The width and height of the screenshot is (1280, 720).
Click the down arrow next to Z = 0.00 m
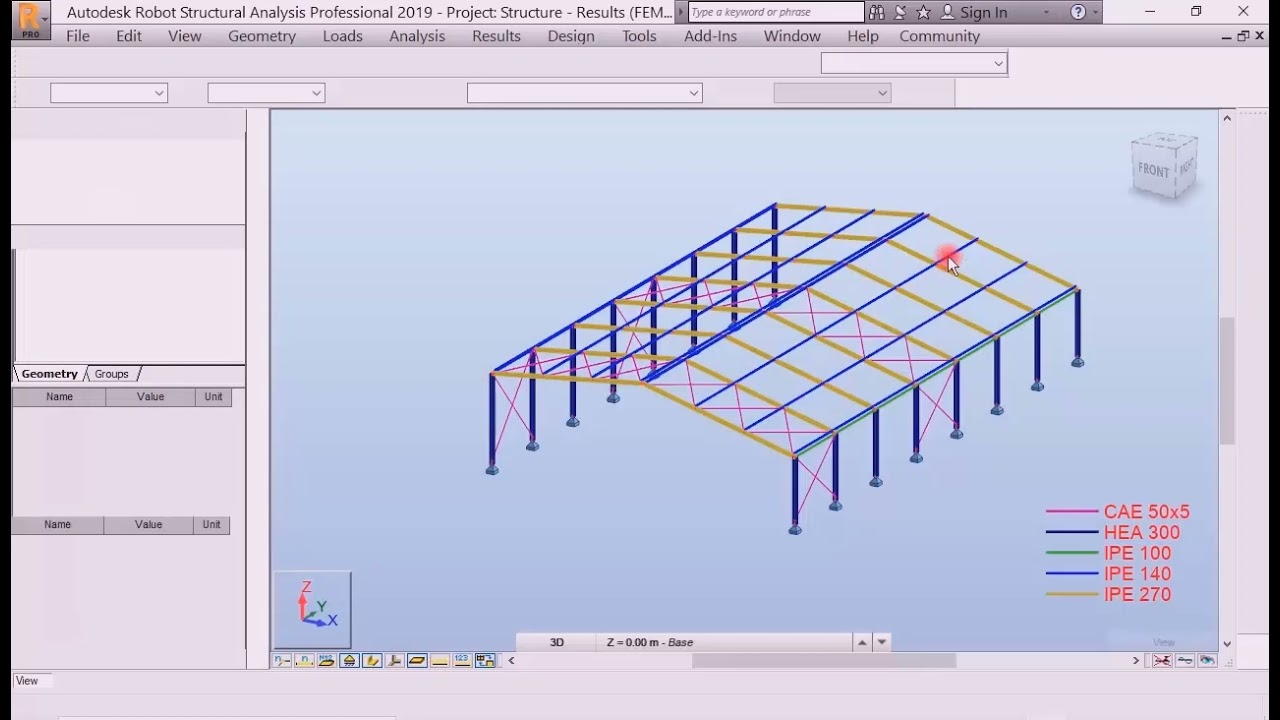click(x=882, y=642)
